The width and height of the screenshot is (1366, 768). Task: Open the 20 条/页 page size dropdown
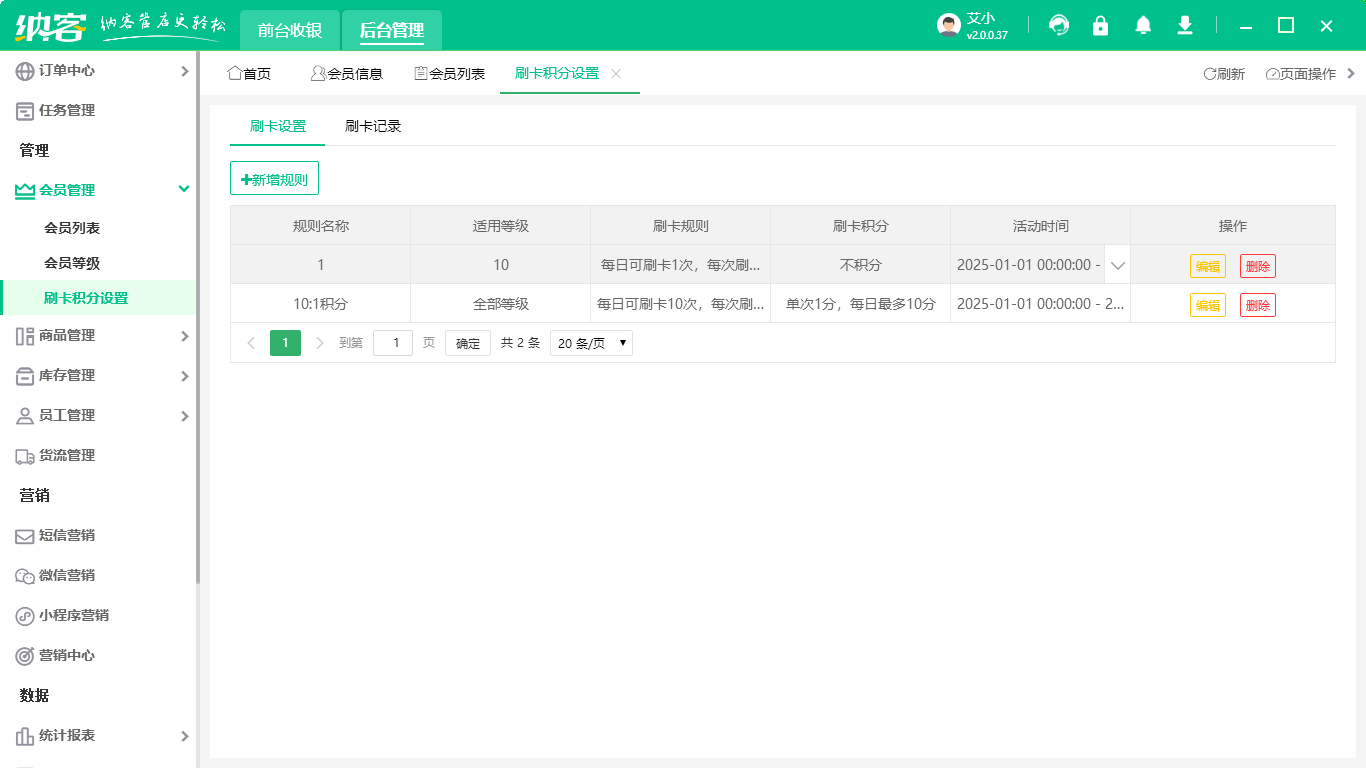[590, 342]
